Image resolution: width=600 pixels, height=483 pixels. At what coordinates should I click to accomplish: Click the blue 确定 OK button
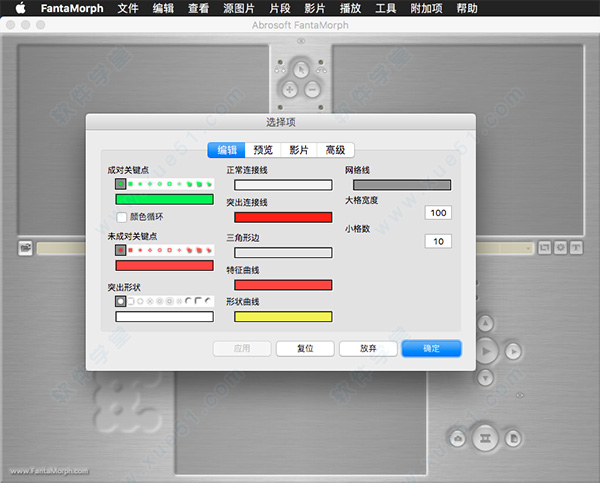tap(432, 349)
